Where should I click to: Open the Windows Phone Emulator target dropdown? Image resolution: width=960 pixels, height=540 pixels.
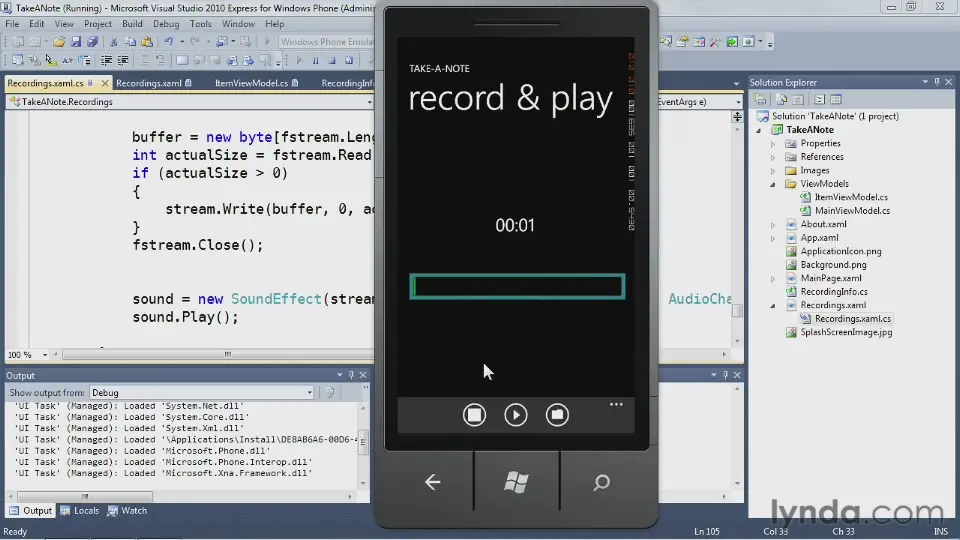click(326, 42)
